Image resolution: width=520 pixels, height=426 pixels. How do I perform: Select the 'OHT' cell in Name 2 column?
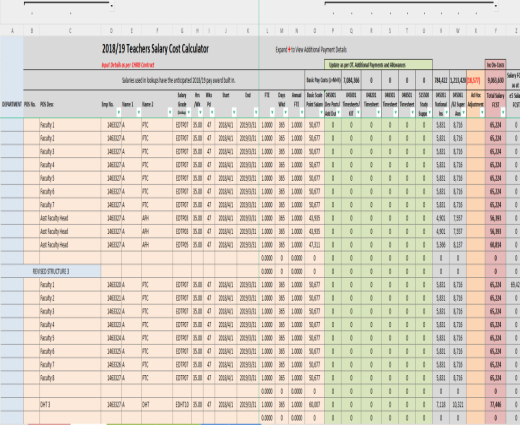point(157,405)
